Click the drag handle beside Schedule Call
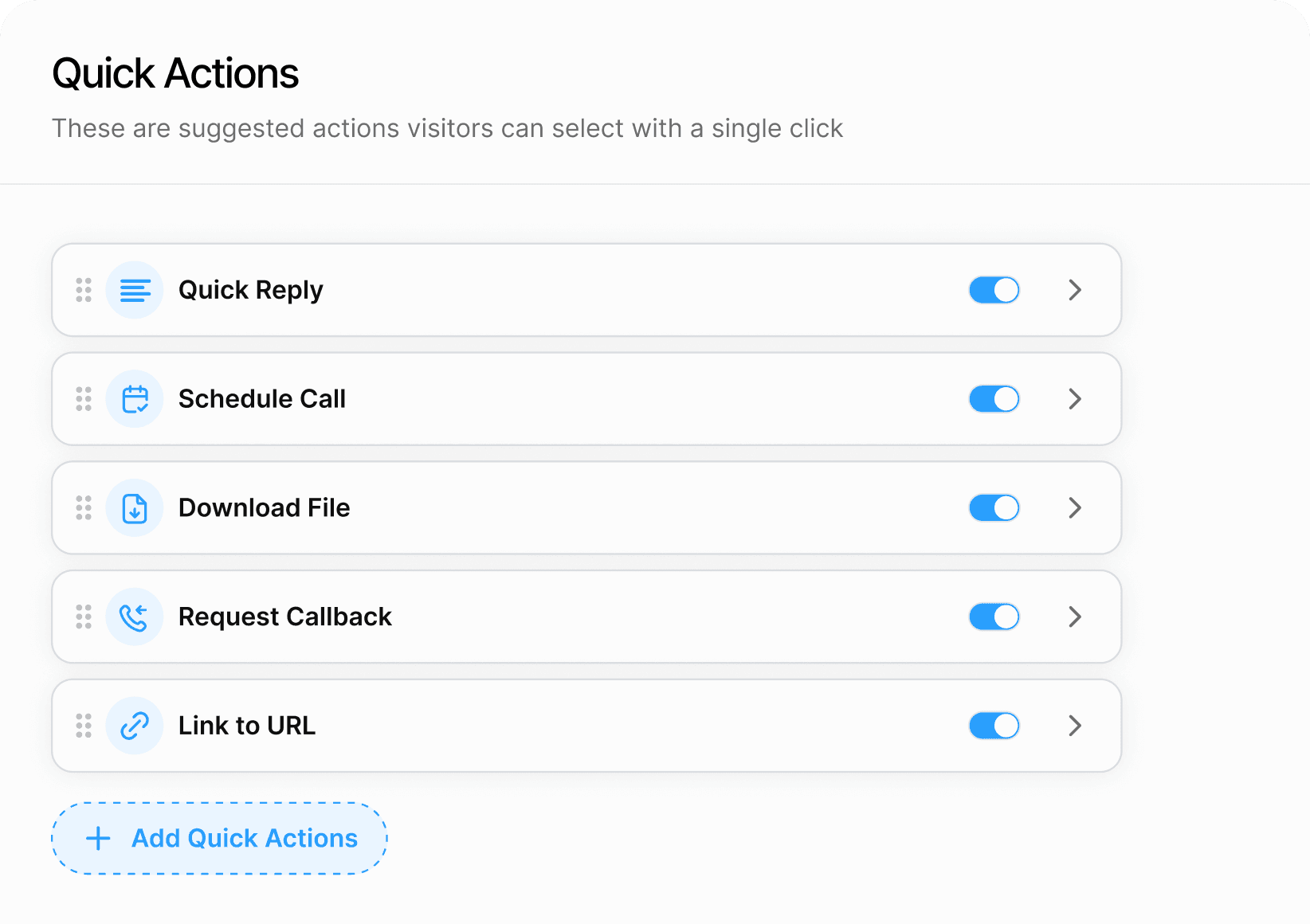 pyautogui.click(x=84, y=399)
